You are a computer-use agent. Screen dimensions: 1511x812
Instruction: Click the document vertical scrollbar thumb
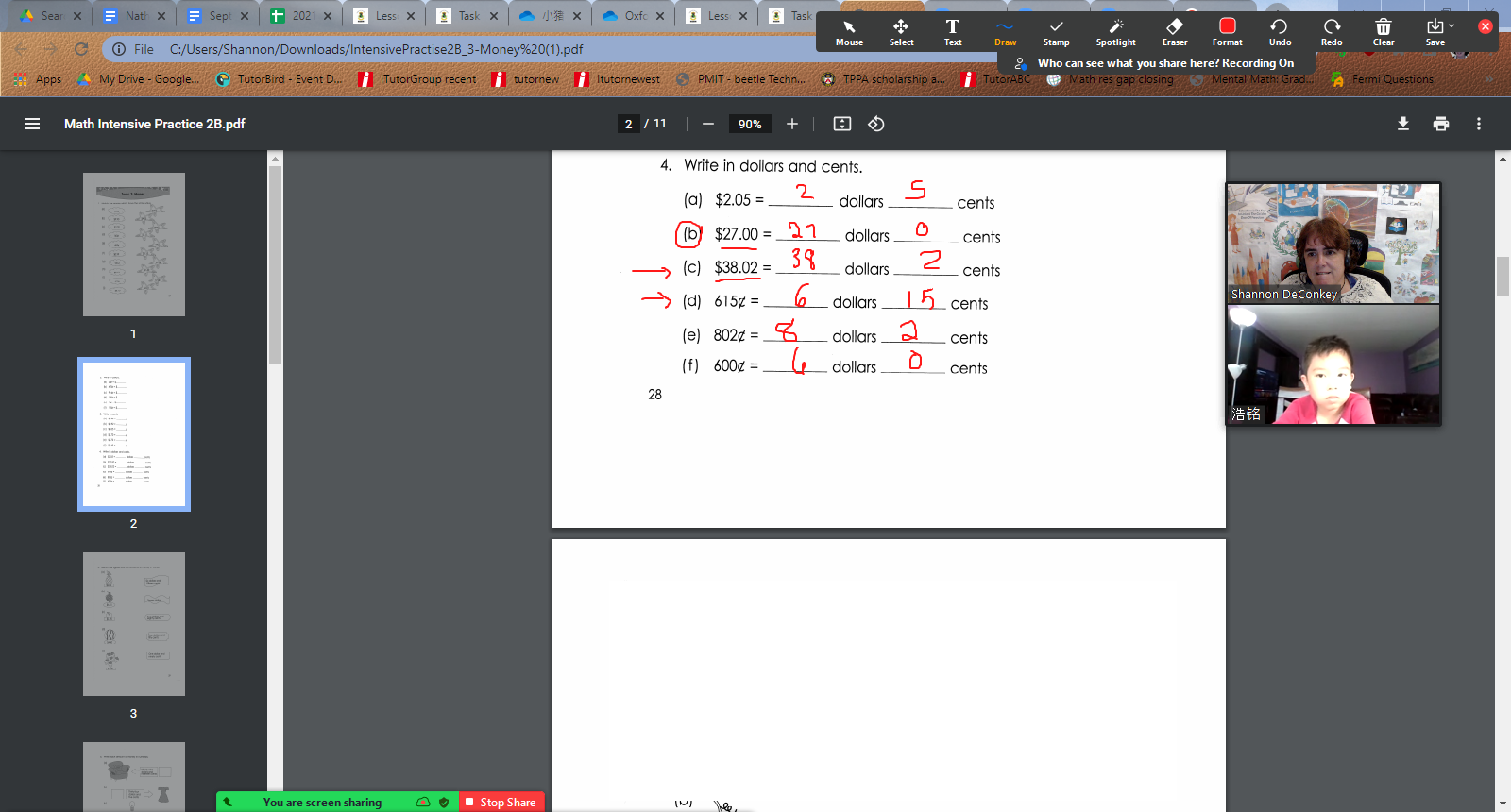click(x=1503, y=277)
